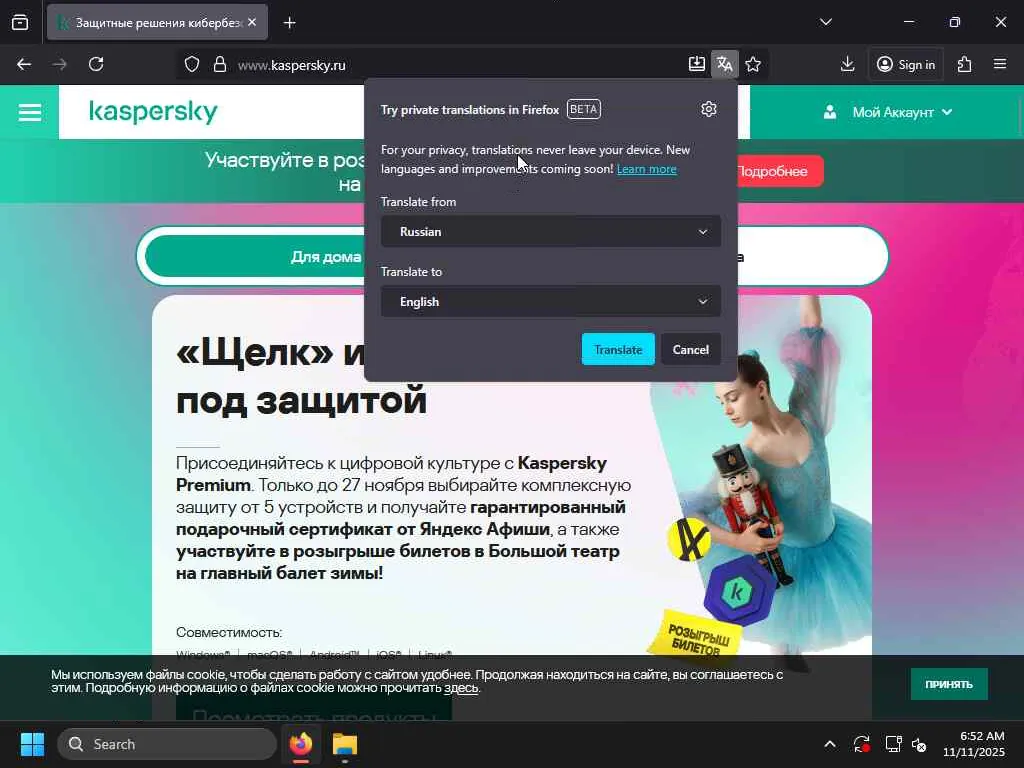Accept cookies with ПРИНЯТЬ button
The height and width of the screenshot is (768, 1024).
tap(949, 684)
